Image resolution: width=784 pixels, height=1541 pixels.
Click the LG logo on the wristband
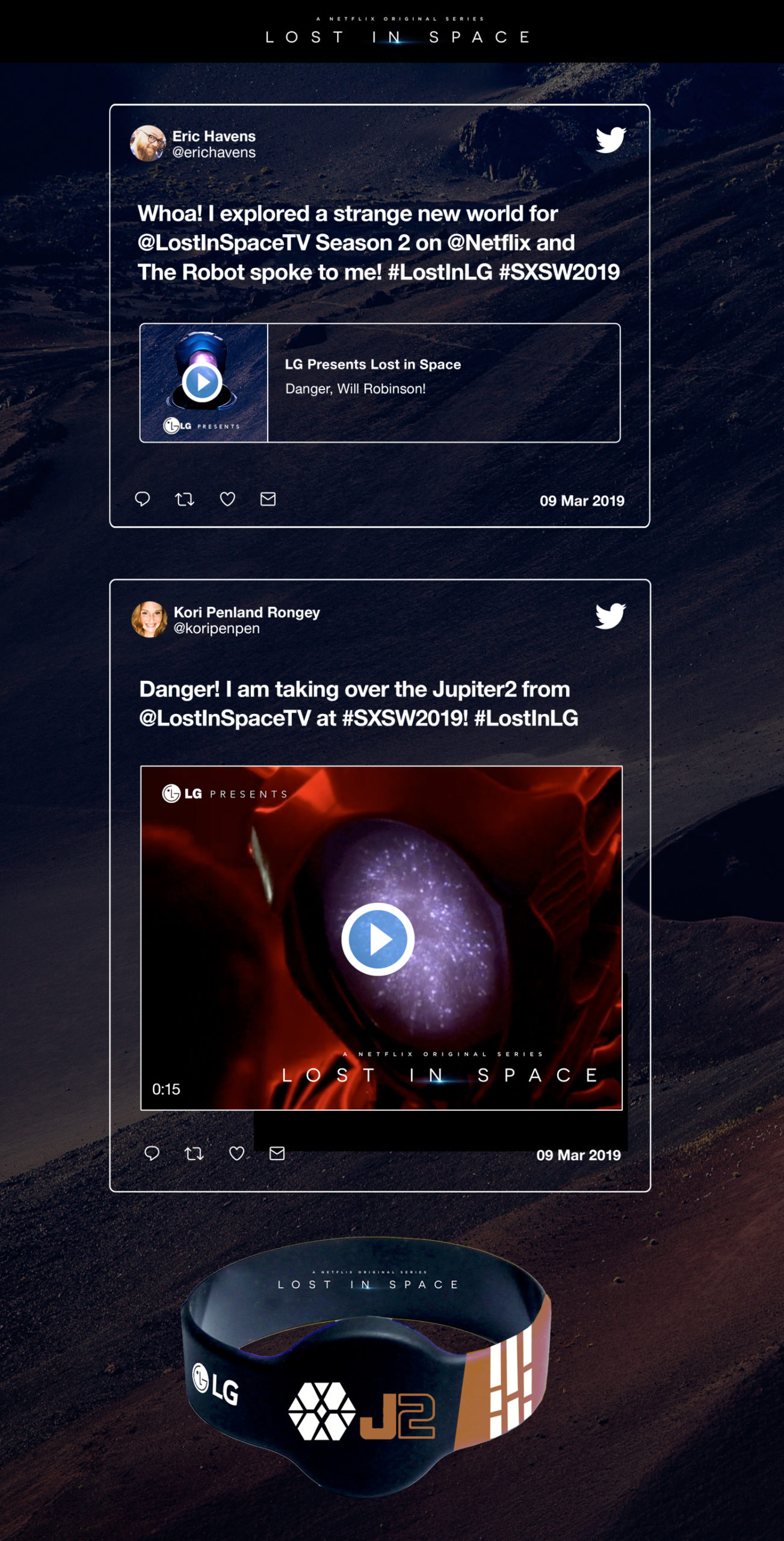tap(215, 1384)
